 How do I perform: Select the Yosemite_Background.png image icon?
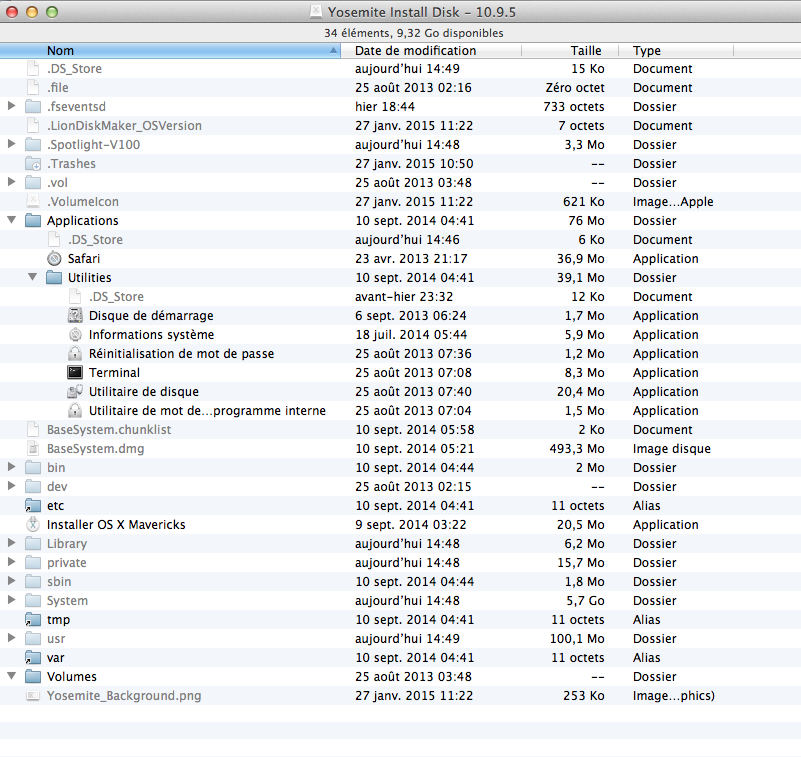coord(33,696)
